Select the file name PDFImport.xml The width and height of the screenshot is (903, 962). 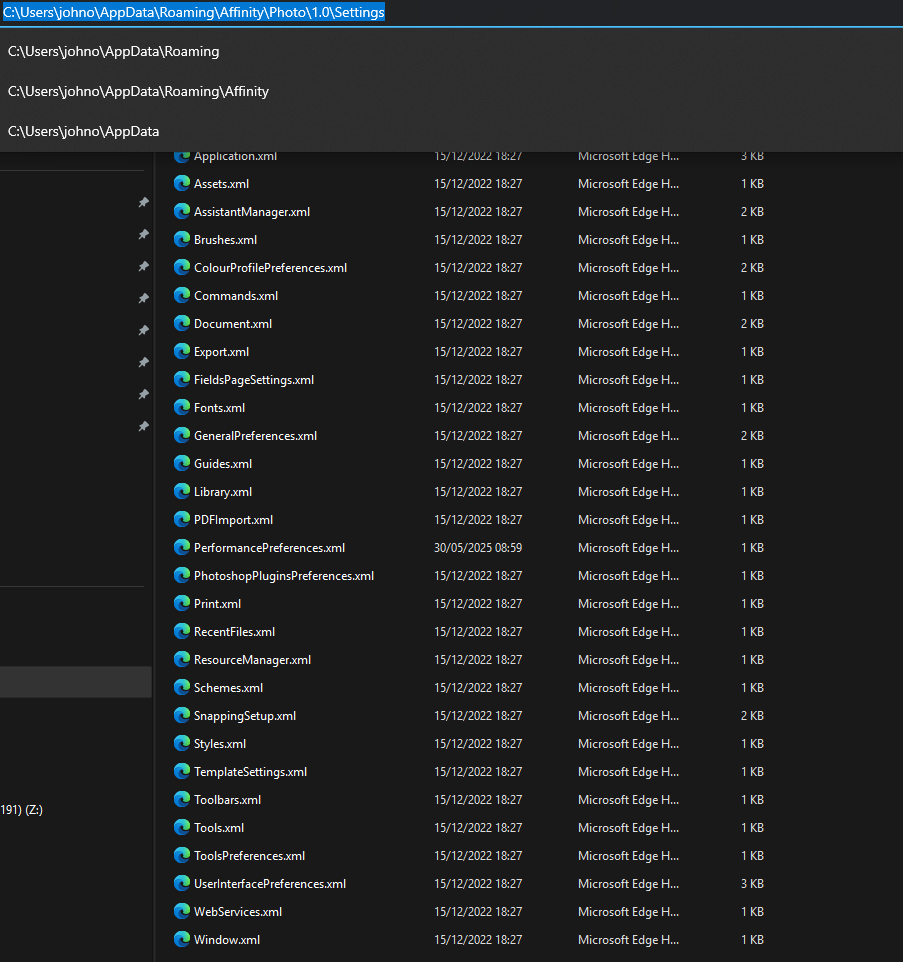[x=234, y=520]
